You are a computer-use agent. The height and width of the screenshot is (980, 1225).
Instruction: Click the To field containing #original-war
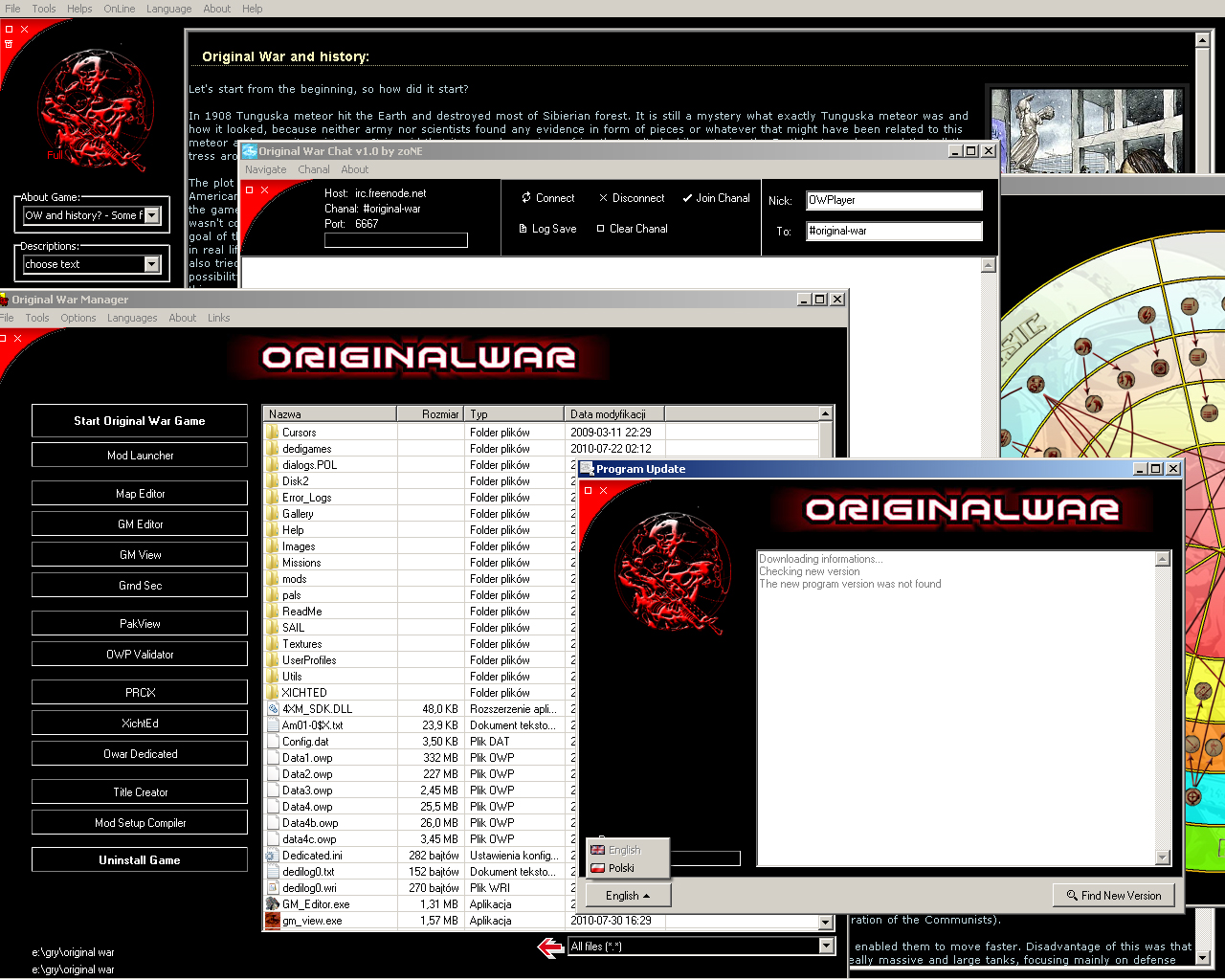(x=895, y=231)
